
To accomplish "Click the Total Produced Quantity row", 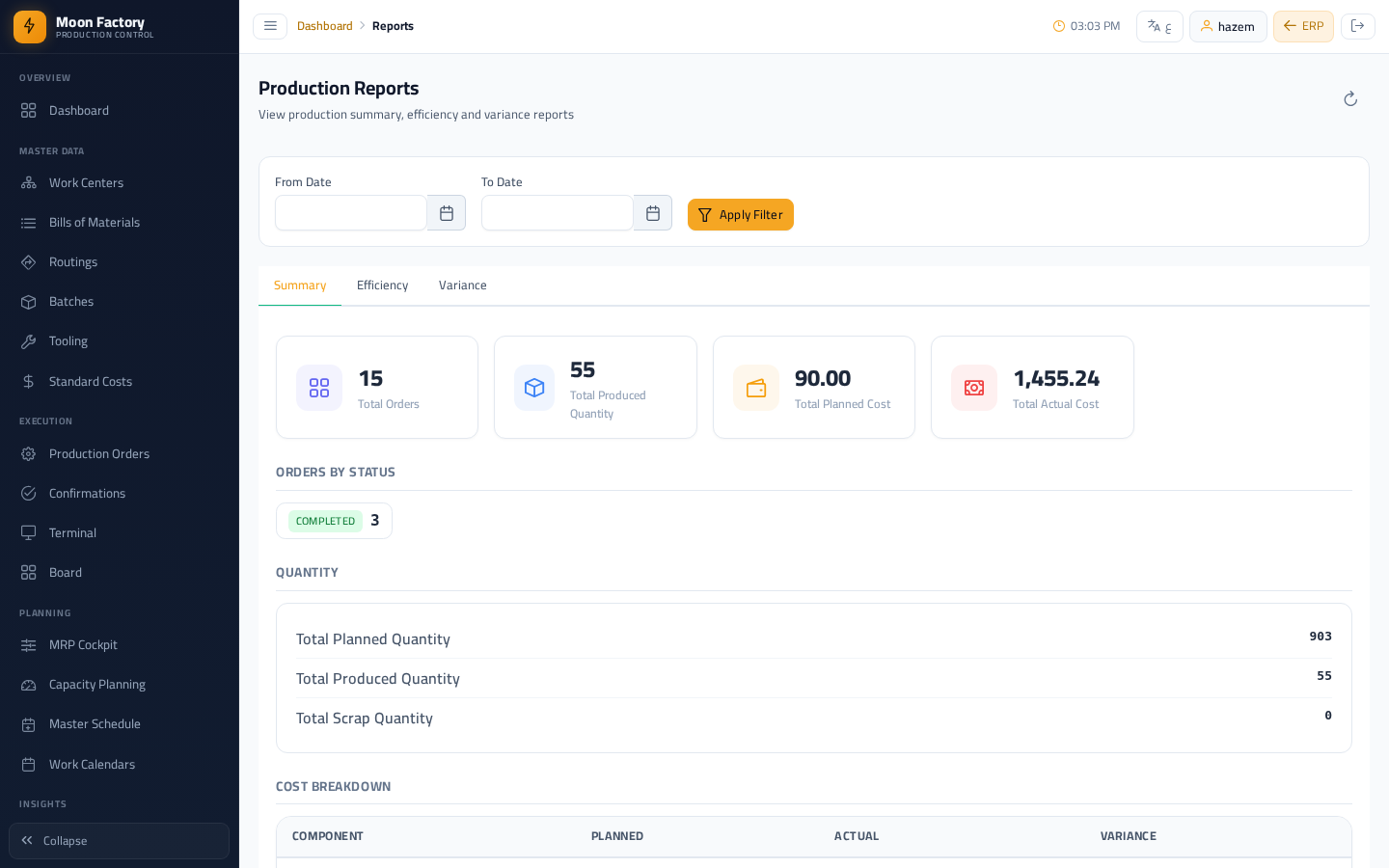I will (814, 678).
